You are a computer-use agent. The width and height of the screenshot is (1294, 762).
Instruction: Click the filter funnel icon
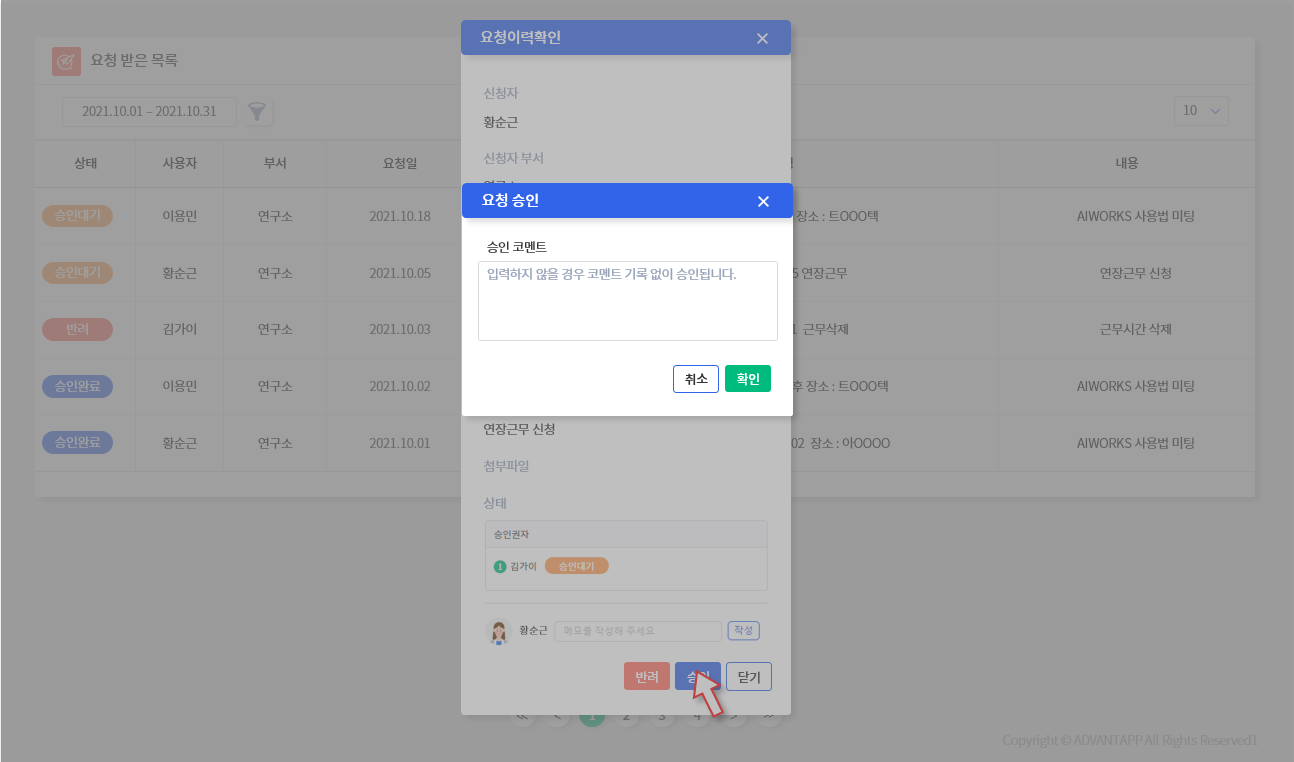point(258,112)
